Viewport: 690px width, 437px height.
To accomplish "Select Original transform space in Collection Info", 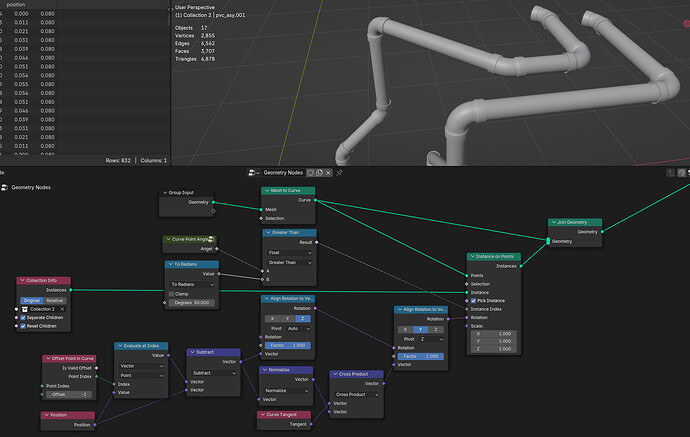I will (x=32, y=301).
